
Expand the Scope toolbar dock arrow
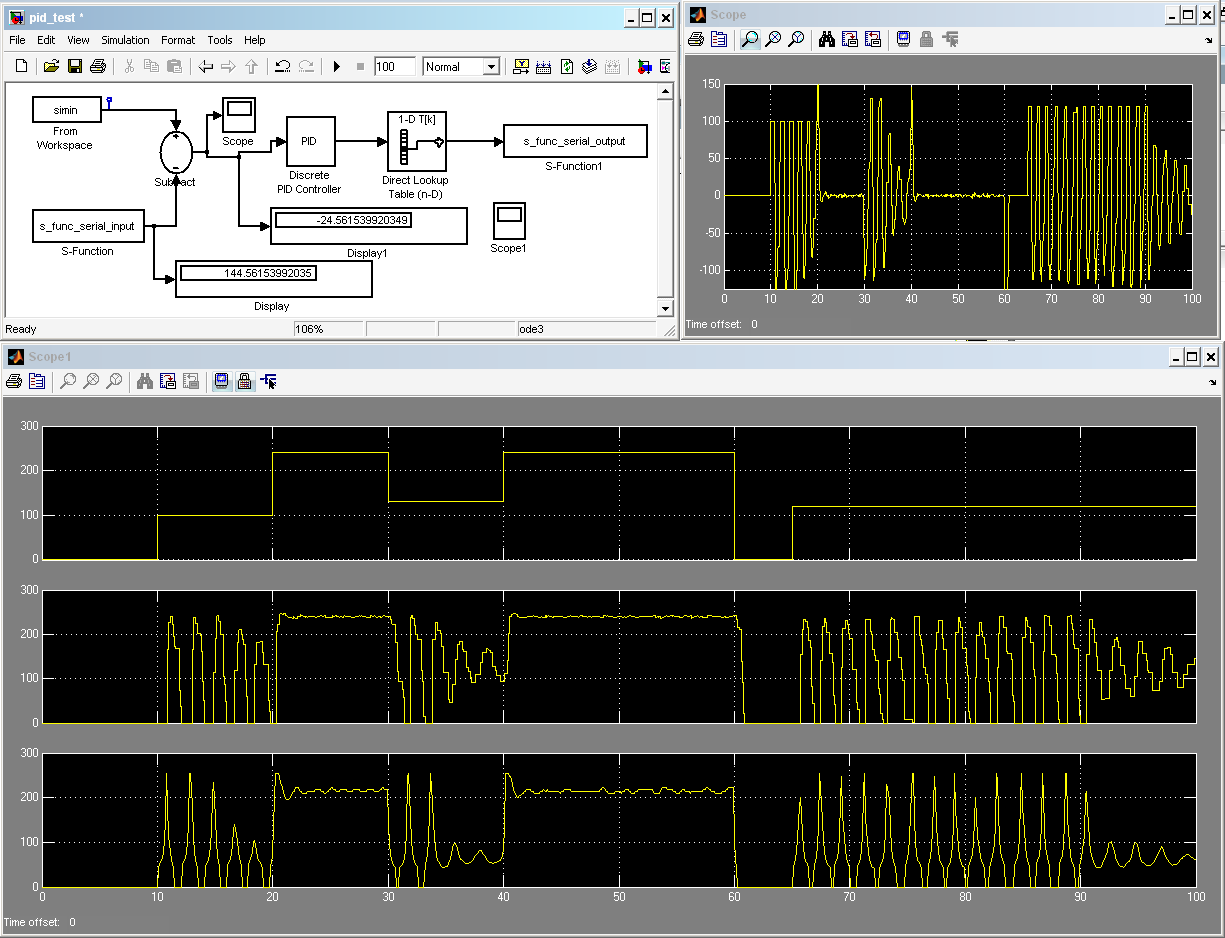[1211, 42]
